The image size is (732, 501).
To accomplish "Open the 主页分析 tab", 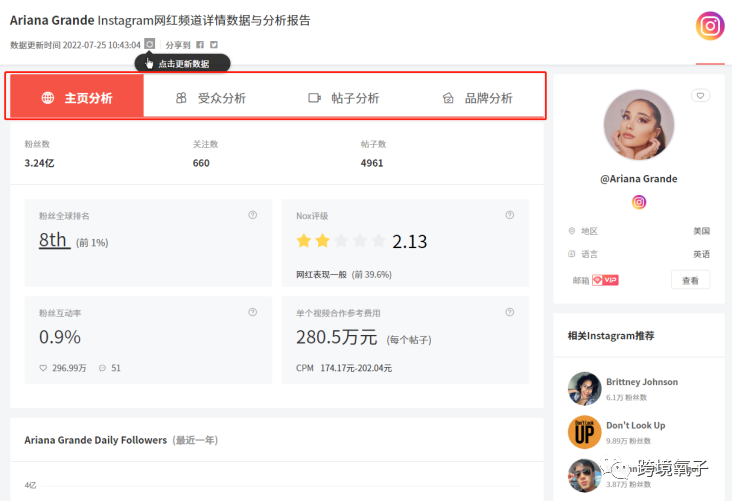I will click(x=77, y=98).
